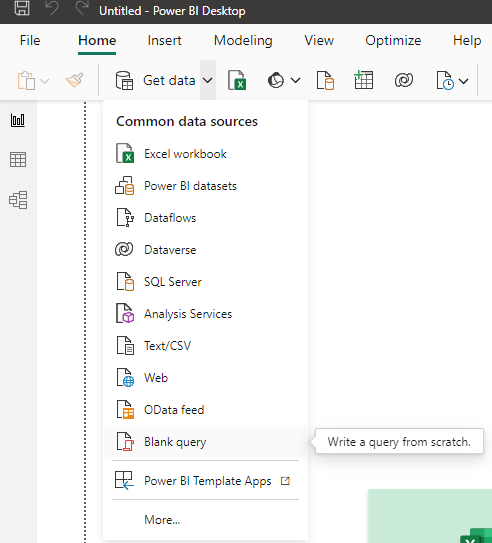Viewport: 492px width, 543px height.
Task: Click the Excel workbook ribbon icon
Action: coord(237,80)
